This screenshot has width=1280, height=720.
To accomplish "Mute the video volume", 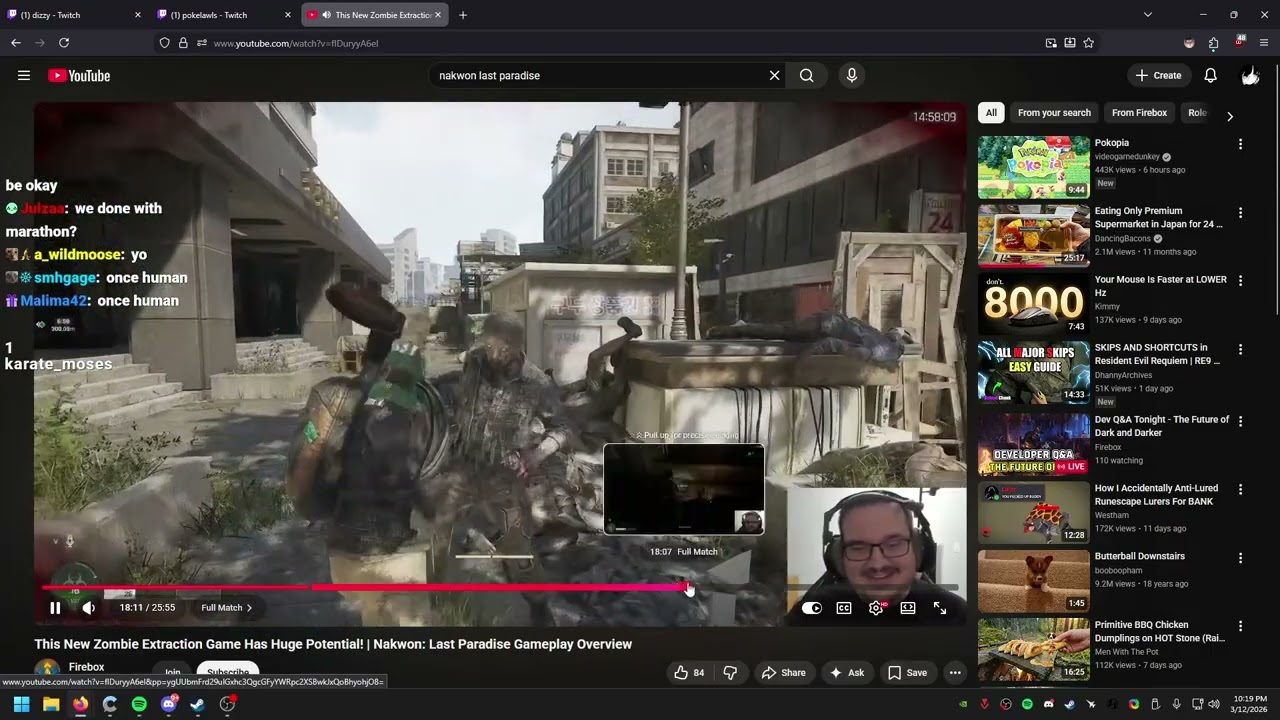I will tap(88, 607).
